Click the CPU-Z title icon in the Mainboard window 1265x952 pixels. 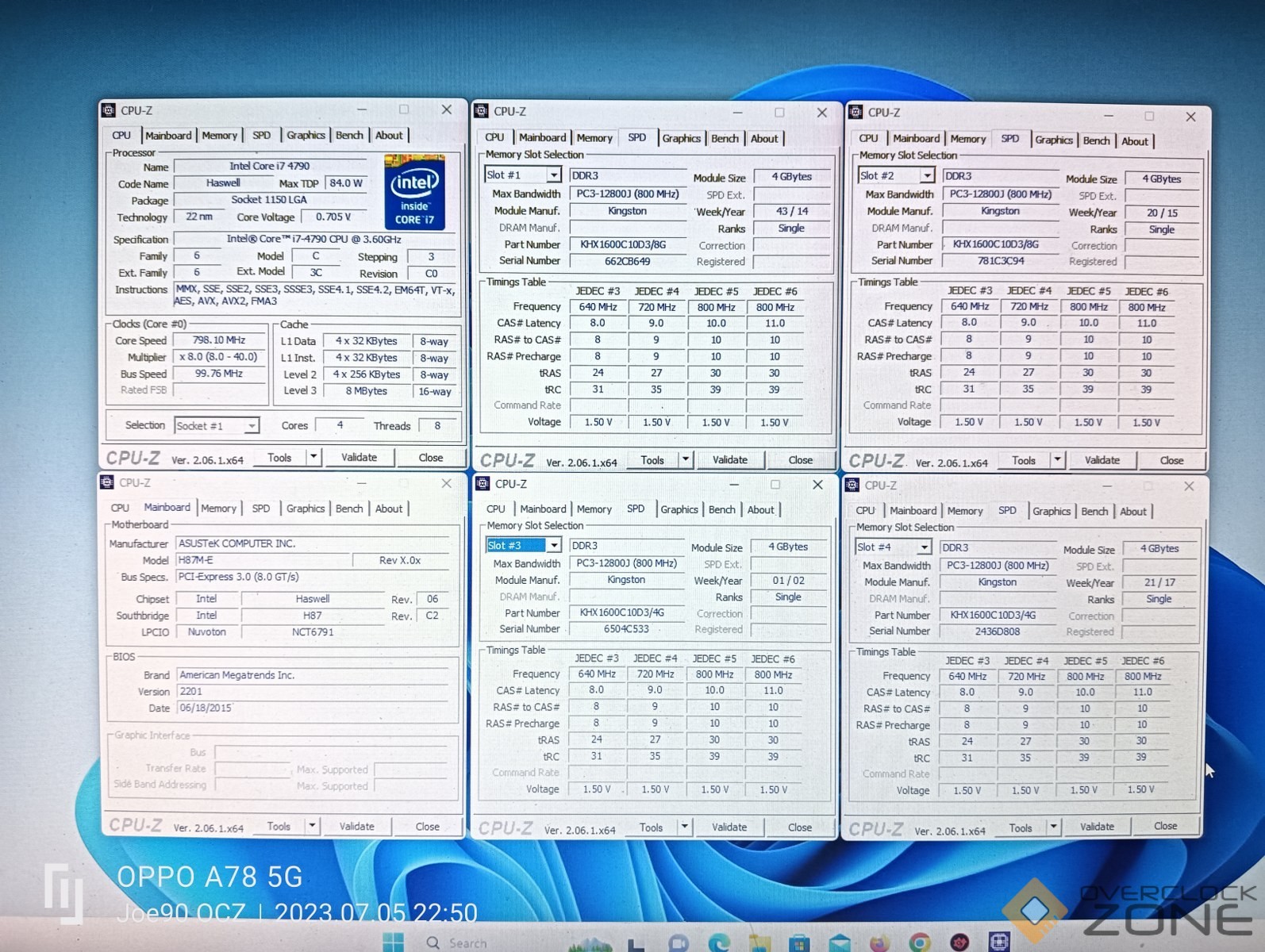tap(107, 482)
